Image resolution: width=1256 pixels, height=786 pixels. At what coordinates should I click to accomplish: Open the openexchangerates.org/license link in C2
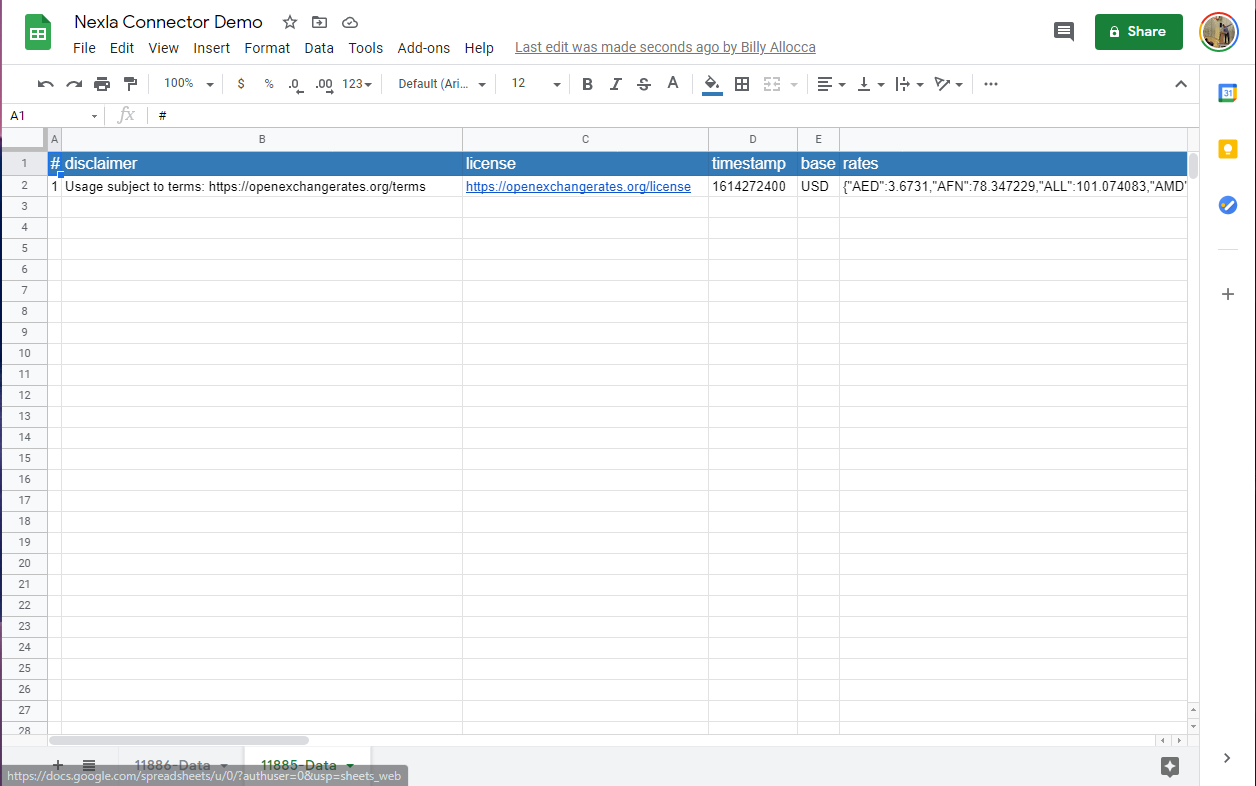578,187
